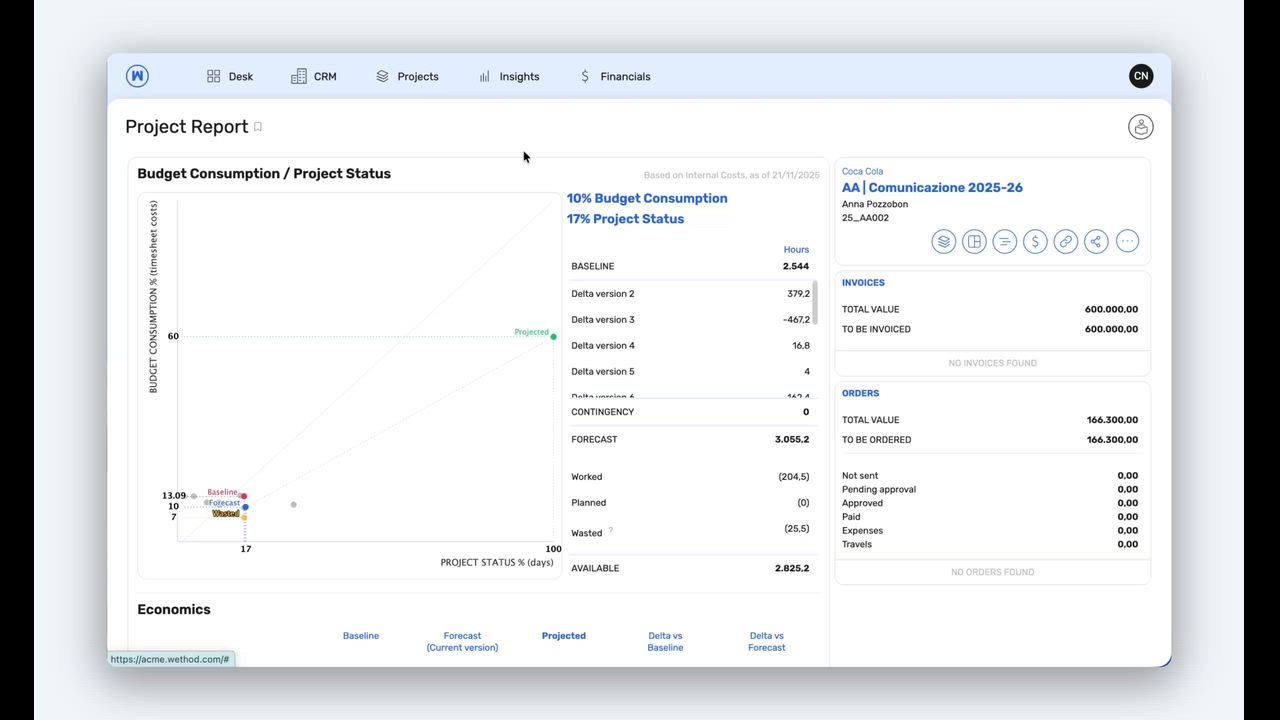This screenshot has height=720, width=1280.
Task: Open the Coca Cola client link
Action: click(x=862, y=171)
